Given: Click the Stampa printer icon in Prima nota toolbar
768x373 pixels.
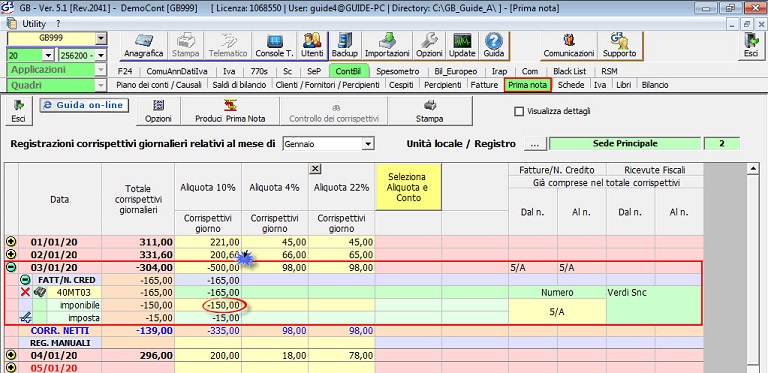Looking at the screenshot, I should 430,111.
